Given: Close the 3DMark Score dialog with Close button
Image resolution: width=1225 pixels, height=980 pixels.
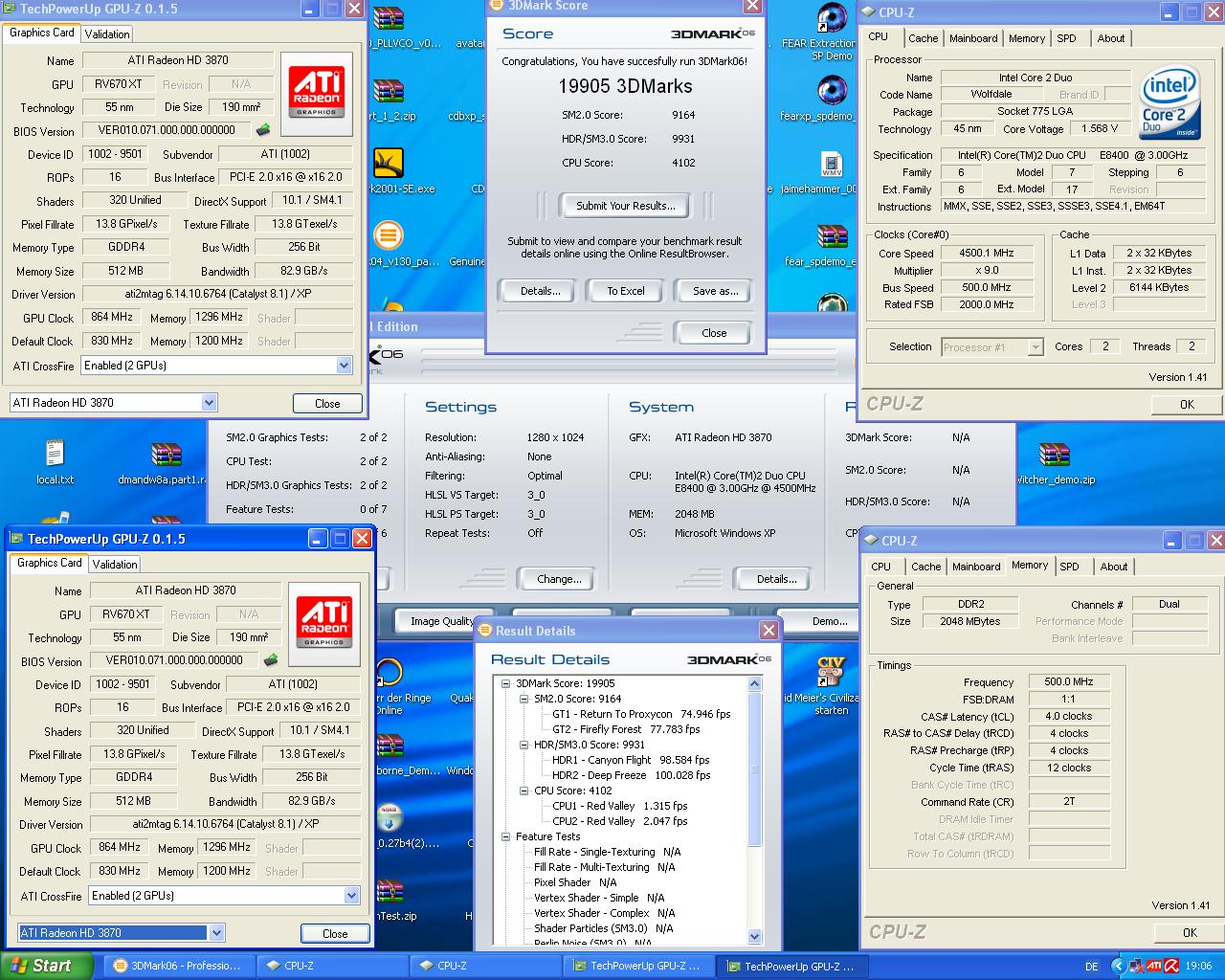Looking at the screenshot, I should [x=714, y=333].
